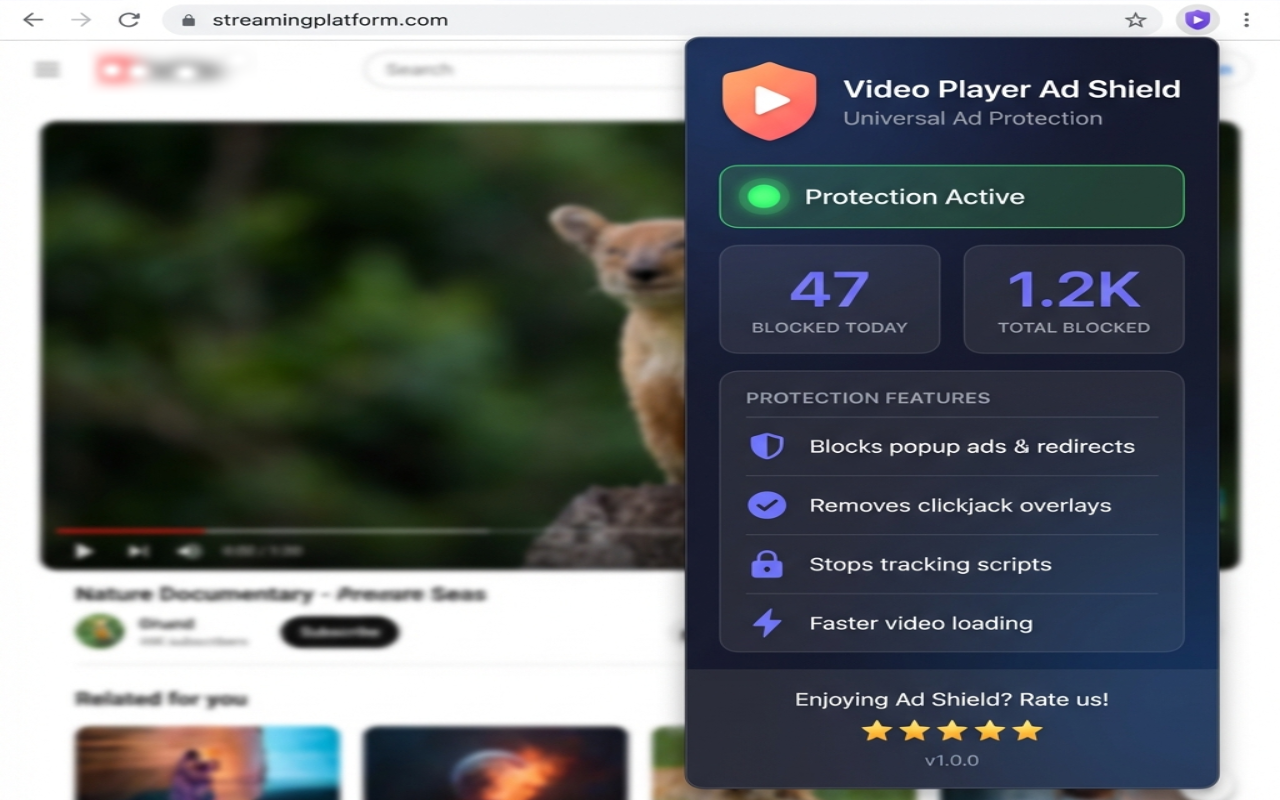1280x800 pixels.
Task: Click the tracking scripts lock icon
Action: point(766,564)
